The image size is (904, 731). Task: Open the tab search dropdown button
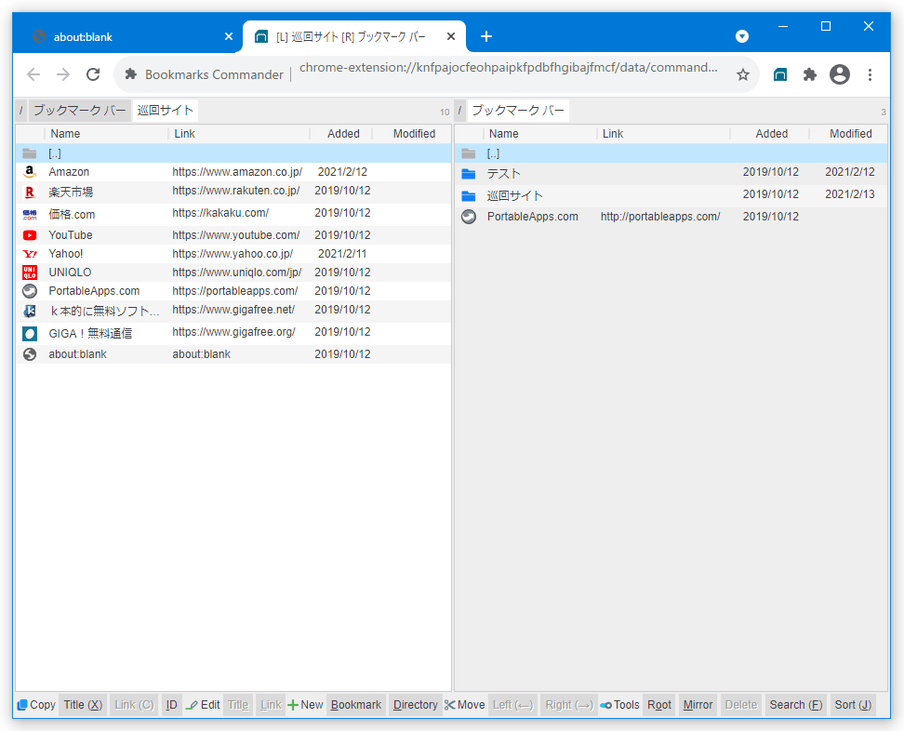tap(742, 36)
